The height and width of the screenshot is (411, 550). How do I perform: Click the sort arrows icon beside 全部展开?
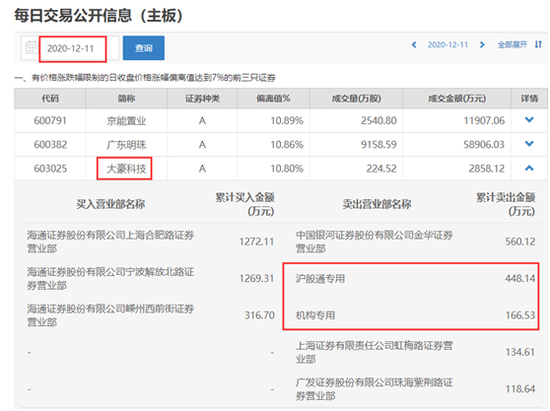(x=538, y=45)
